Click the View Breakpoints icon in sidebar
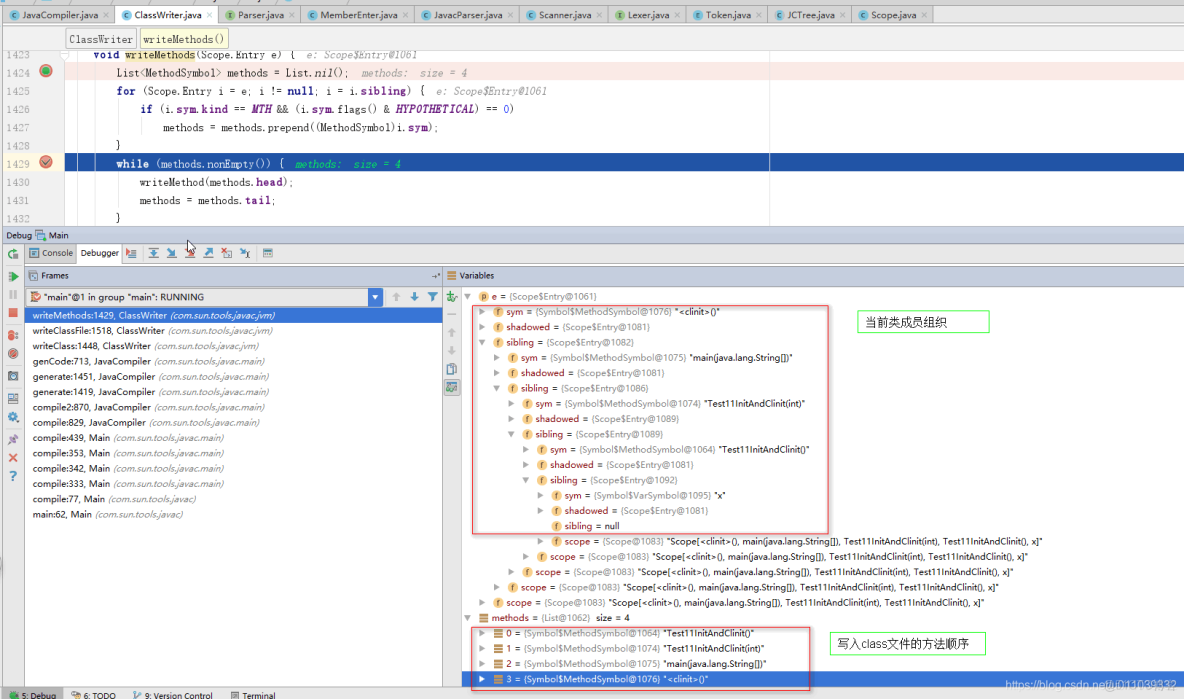Viewport: 1184px width, 699px height. pyautogui.click(x=13, y=335)
